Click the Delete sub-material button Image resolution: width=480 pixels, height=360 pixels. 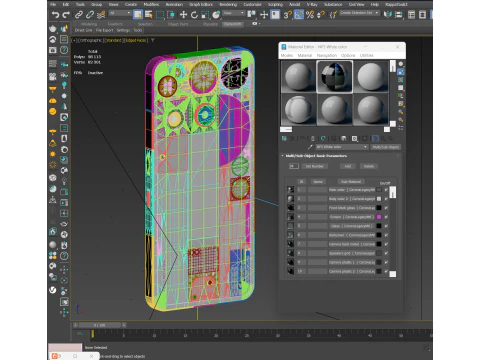pos(369,166)
